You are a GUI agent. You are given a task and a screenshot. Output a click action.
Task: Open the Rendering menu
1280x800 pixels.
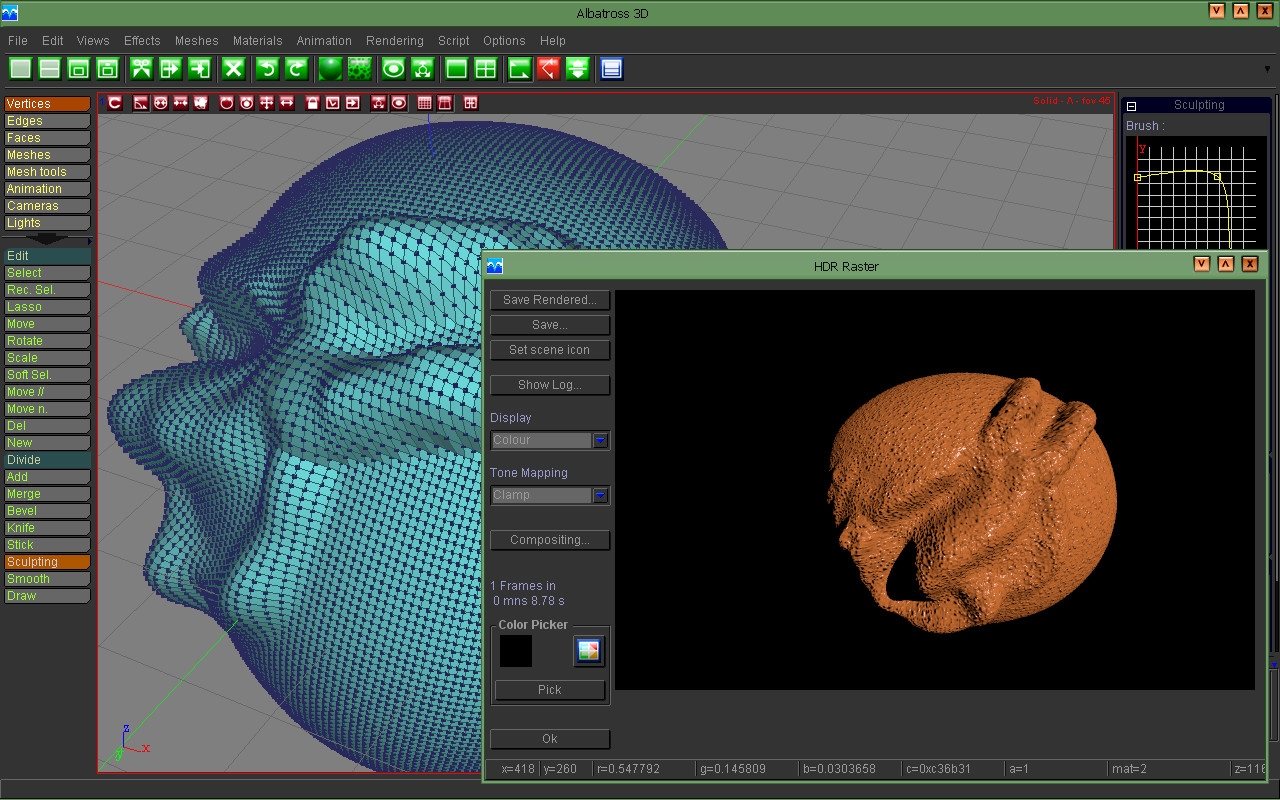click(x=395, y=41)
